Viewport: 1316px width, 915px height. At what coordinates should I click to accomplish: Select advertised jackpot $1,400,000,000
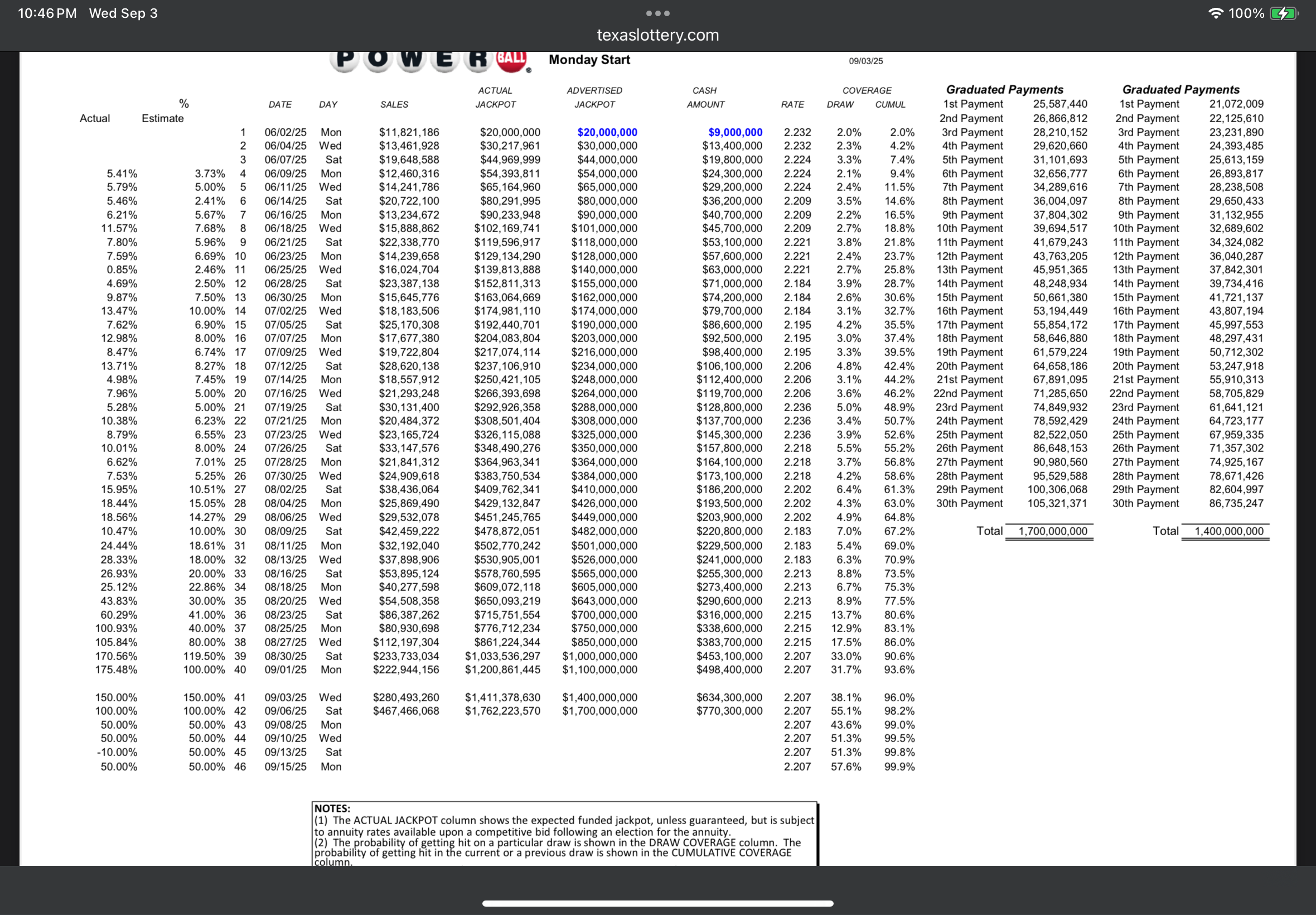click(599, 698)
